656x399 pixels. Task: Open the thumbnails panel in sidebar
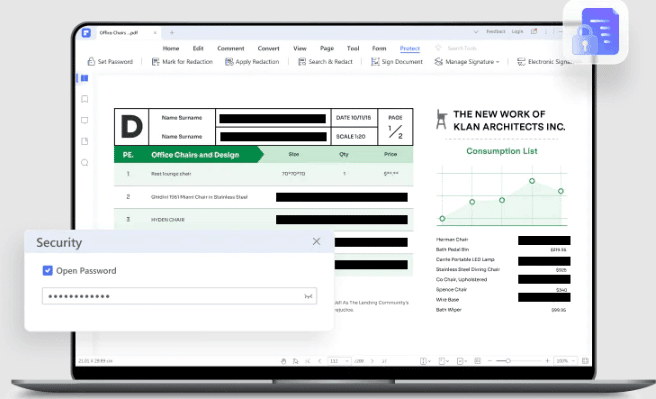click(85, 78)
